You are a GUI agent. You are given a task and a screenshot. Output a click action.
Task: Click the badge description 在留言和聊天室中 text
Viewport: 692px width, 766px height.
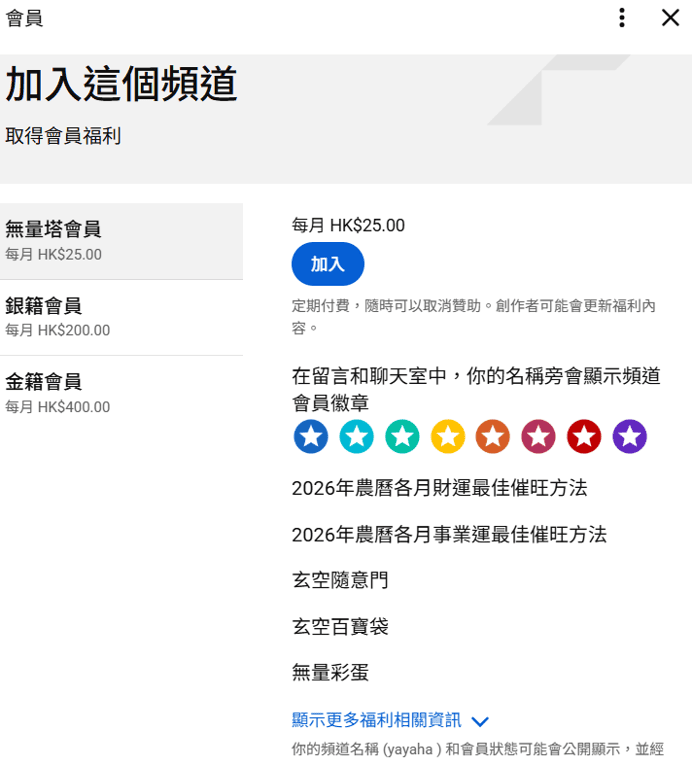(x=476, y=389)
